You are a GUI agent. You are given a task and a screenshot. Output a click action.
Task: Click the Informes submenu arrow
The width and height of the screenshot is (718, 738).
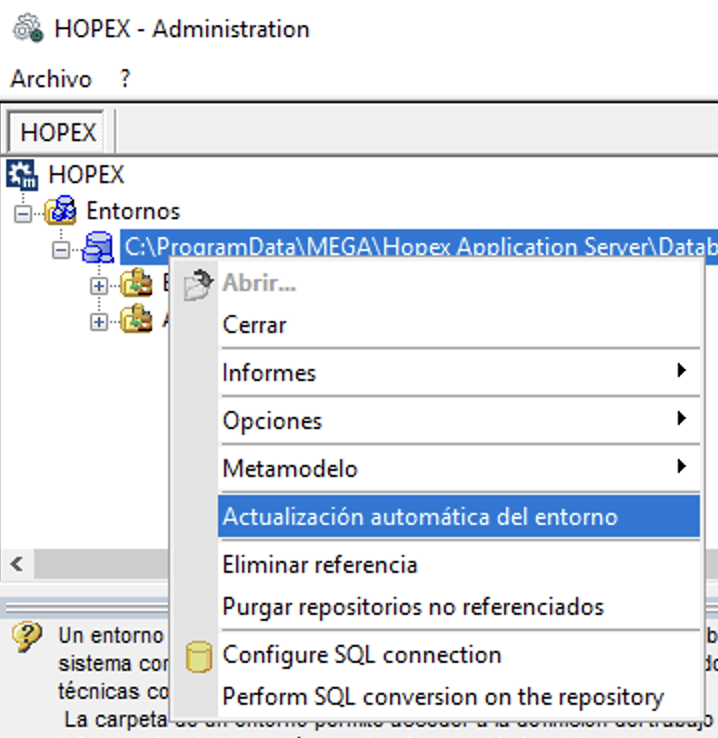(x=681, y=371)
